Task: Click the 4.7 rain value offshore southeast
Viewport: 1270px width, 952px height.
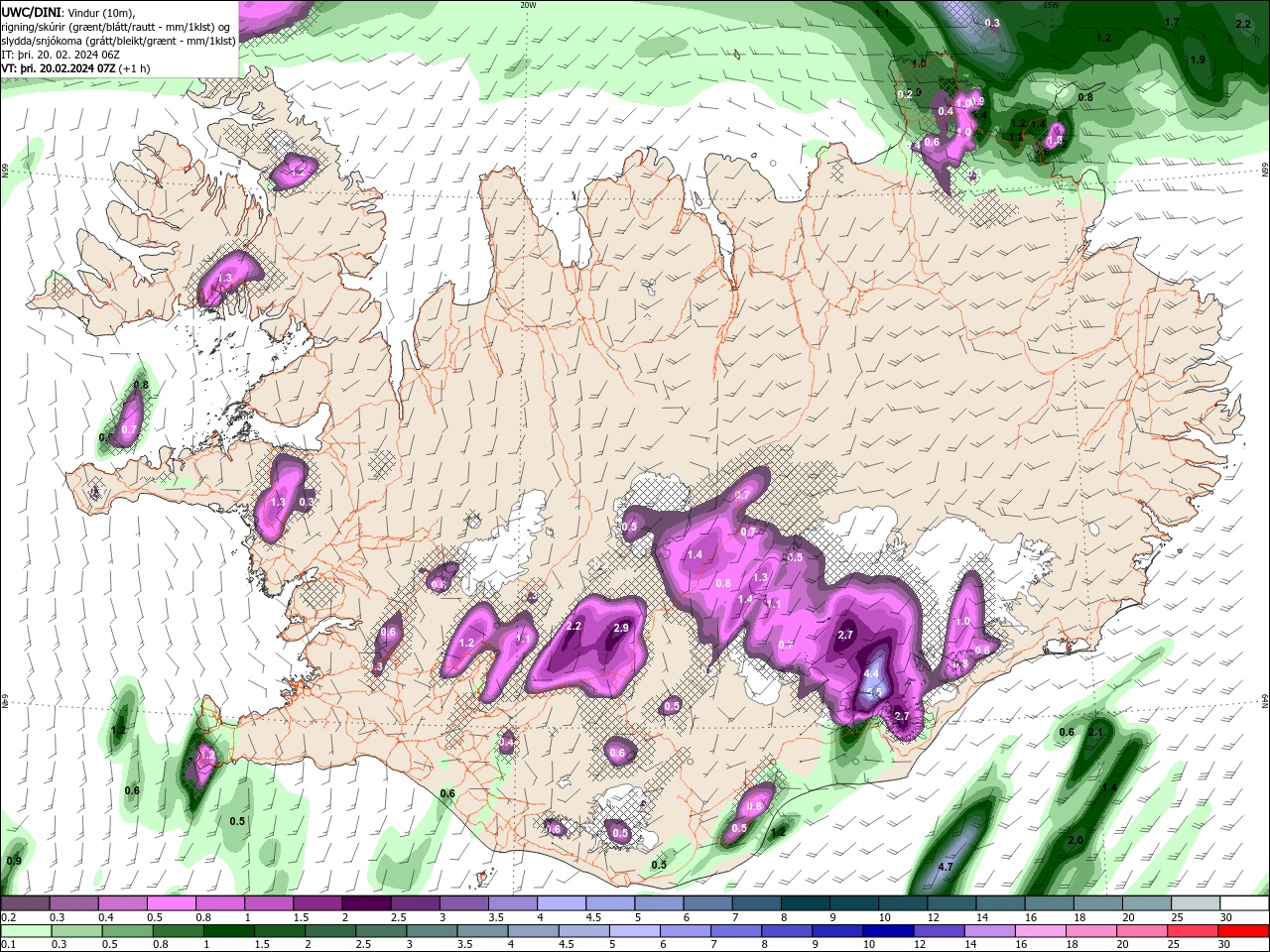Action: [x=946, y=867]
